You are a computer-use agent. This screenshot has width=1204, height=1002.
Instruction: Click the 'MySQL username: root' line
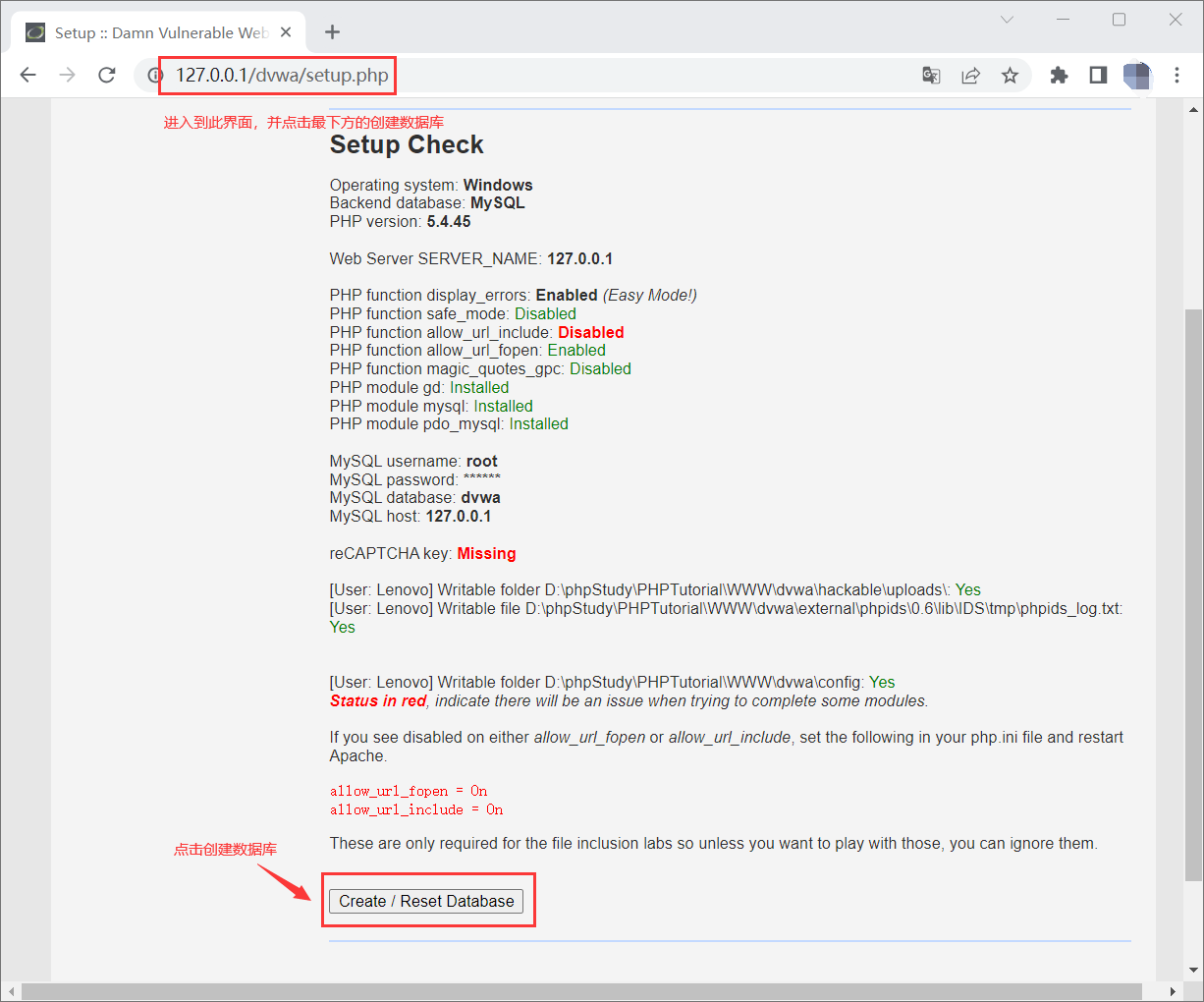[x=413, y=461]
